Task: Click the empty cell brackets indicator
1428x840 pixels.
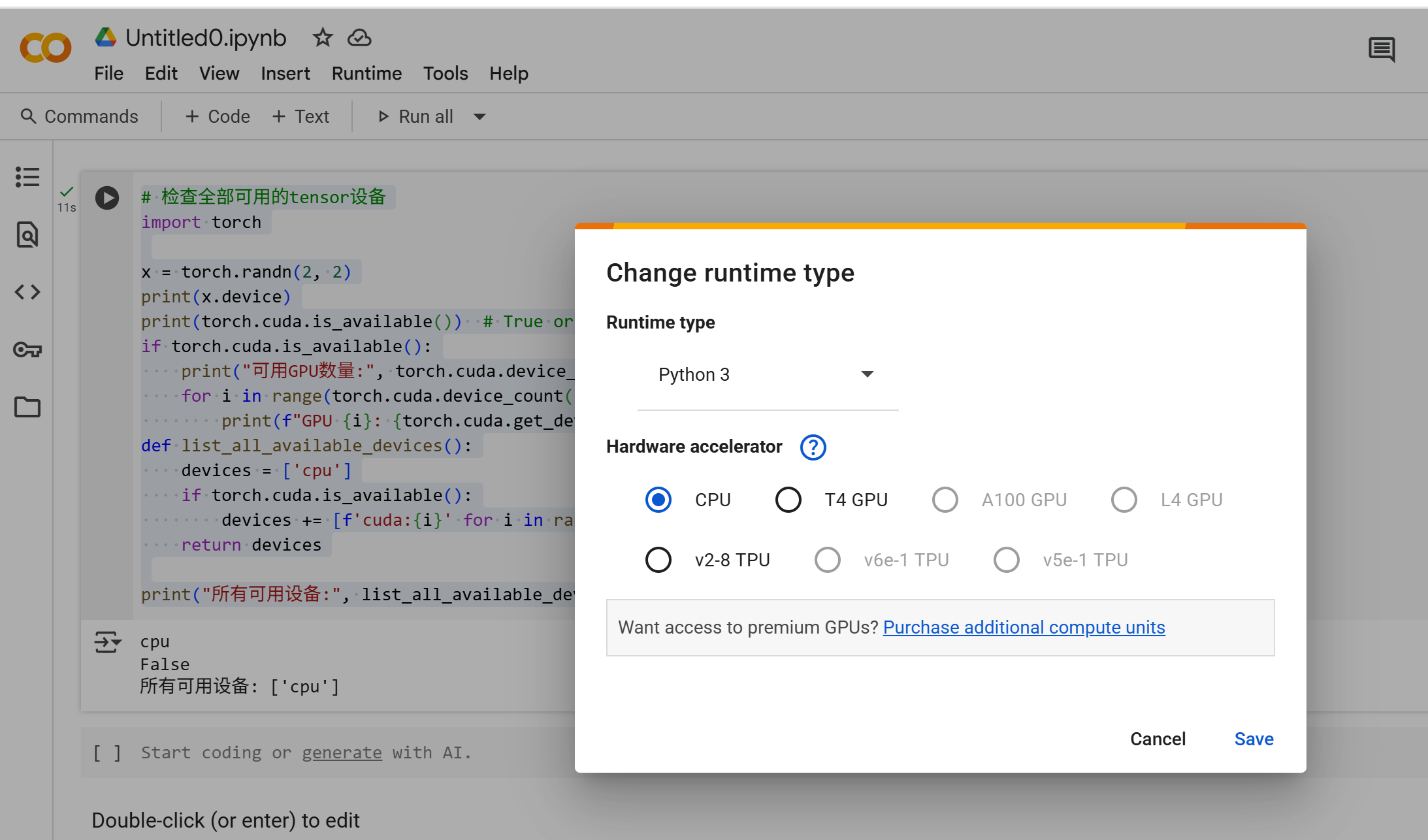Action: [x=107, y=753]
